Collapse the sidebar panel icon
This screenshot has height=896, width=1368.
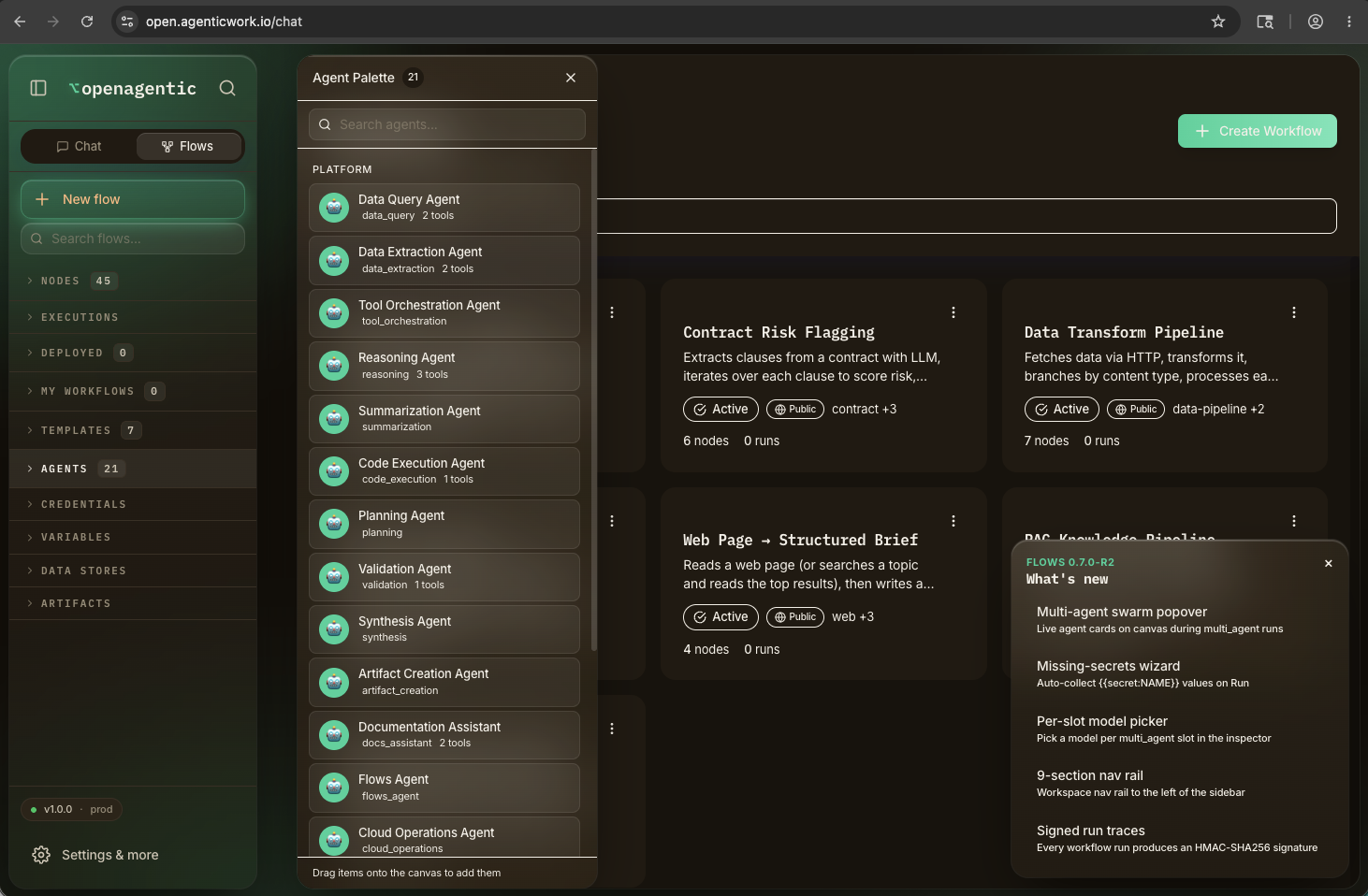pyautogui.click(x=38, y=88)
